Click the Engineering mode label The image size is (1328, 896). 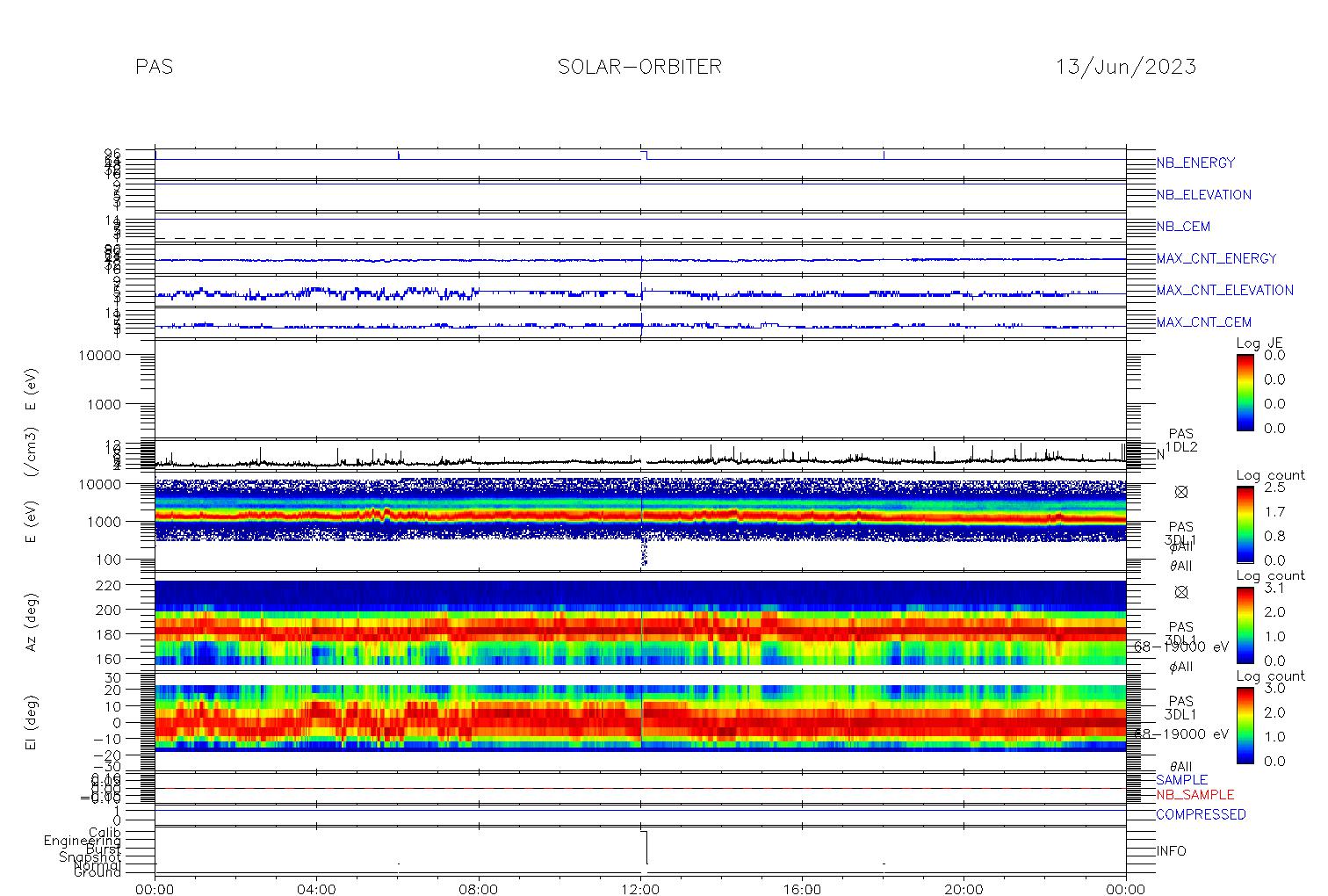[x=83, y=841]
